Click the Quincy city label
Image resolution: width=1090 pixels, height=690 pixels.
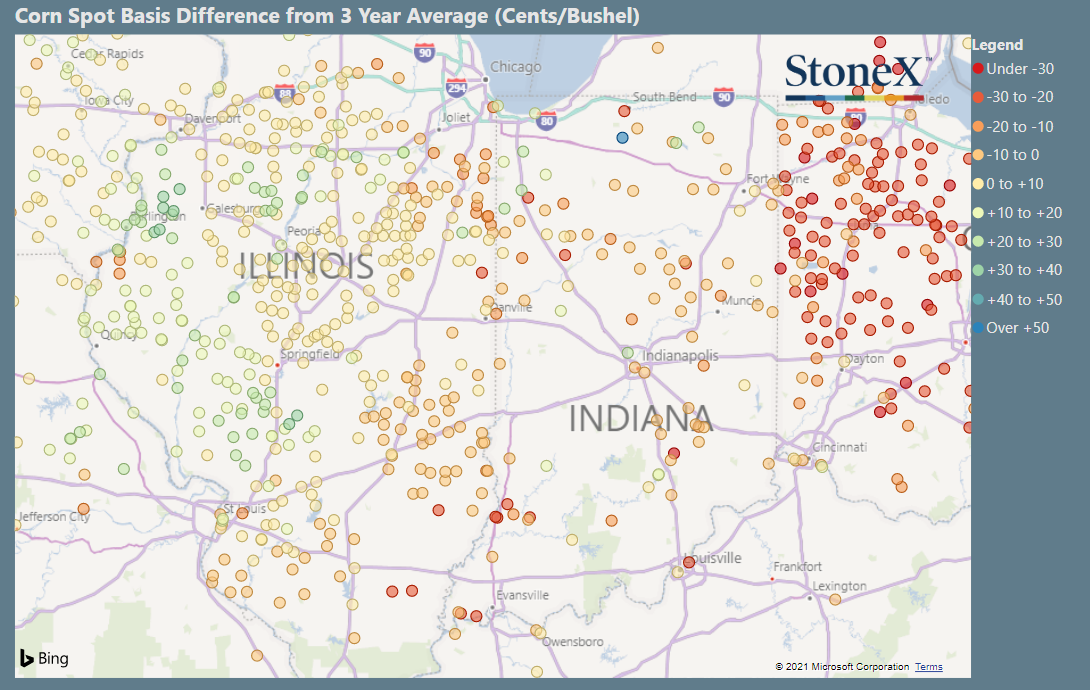point(119,335)
